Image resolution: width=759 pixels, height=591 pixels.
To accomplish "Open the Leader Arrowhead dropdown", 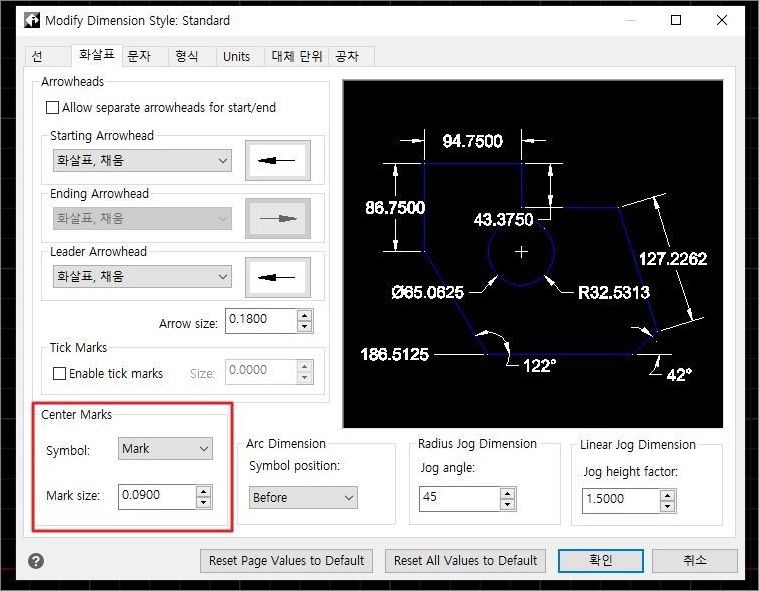I will [142, 276].
